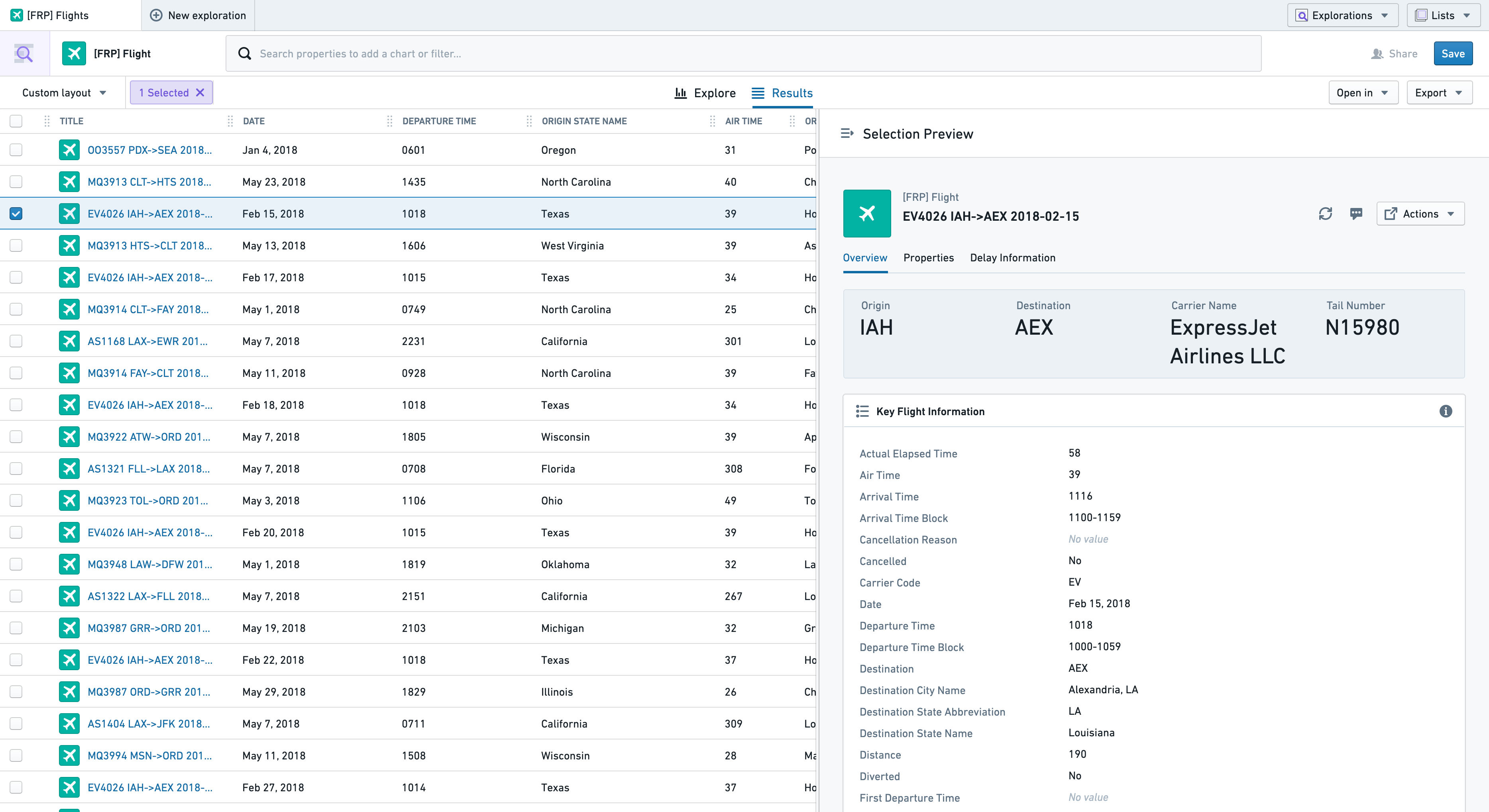Image resolution: width=1489 pixels, height=812 pixels.
Task: Click the Open in dropdown button
Action: (x=1362, y=93)
